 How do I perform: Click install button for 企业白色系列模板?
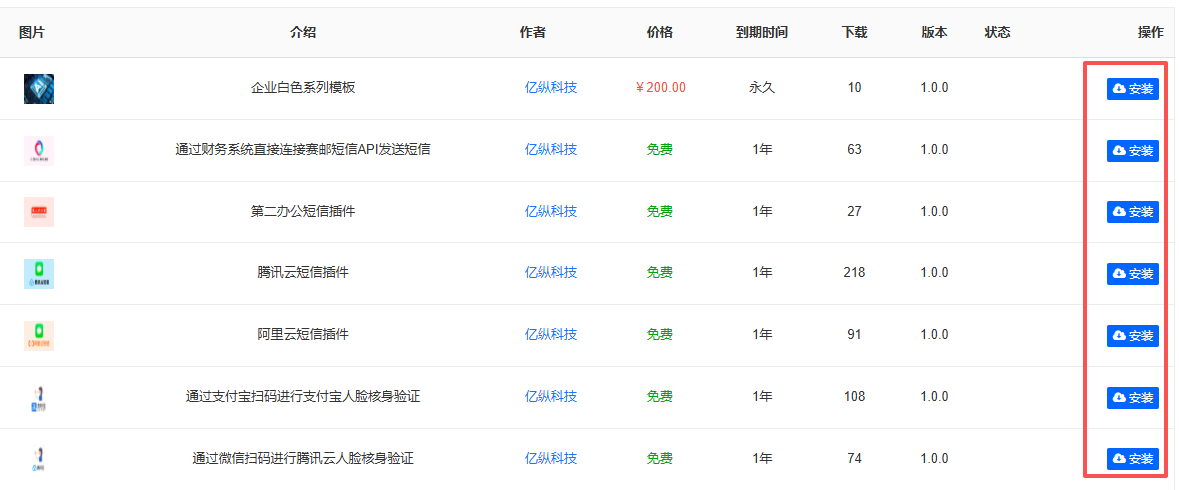pyautogui.click(x=1132, y=89)
